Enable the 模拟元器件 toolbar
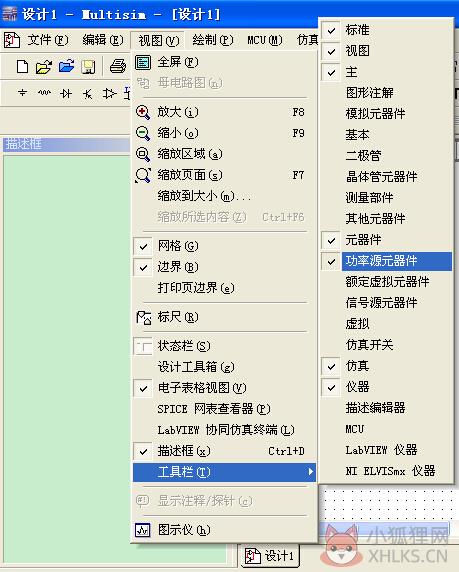 pos(386,114)
